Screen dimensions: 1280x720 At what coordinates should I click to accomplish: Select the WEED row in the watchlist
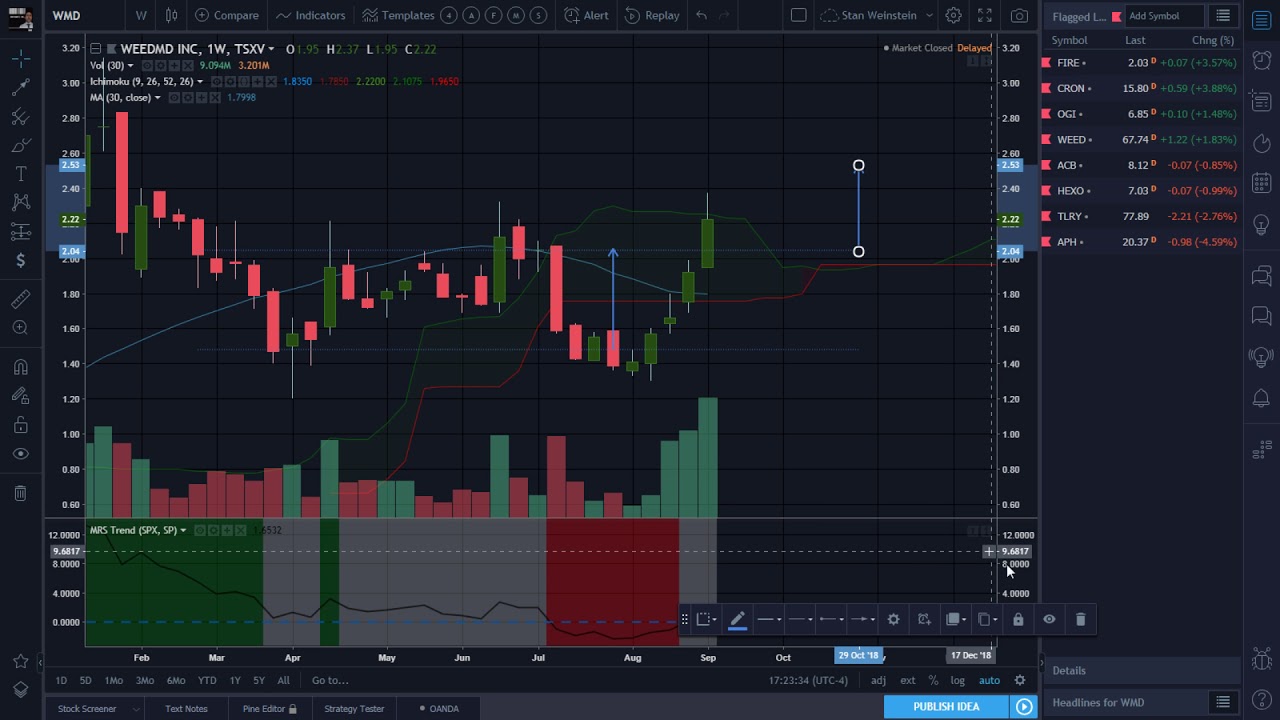(1141, 140)
